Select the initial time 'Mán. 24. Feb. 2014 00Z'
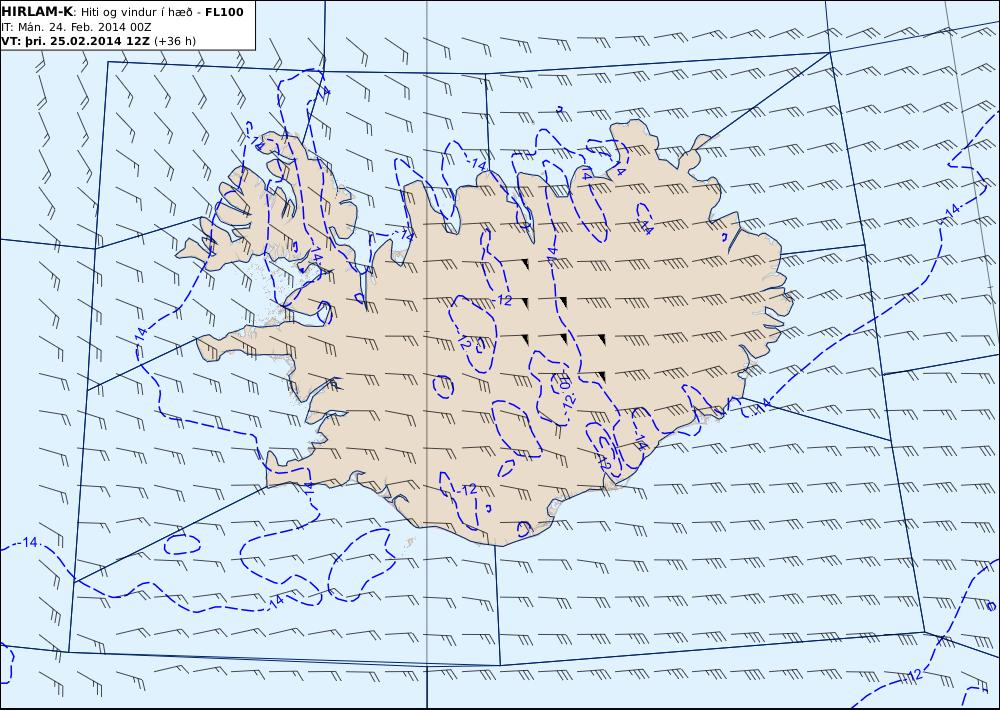 point(84,27)
